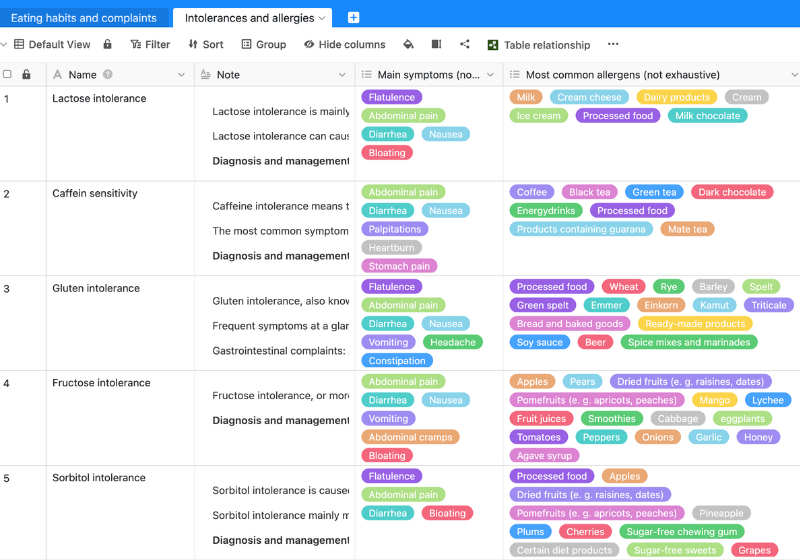Image resolution: width=800 pixels, height=560 pixels.
Task: Click the Sort button in toolbar
Action: tap(206, 44)
